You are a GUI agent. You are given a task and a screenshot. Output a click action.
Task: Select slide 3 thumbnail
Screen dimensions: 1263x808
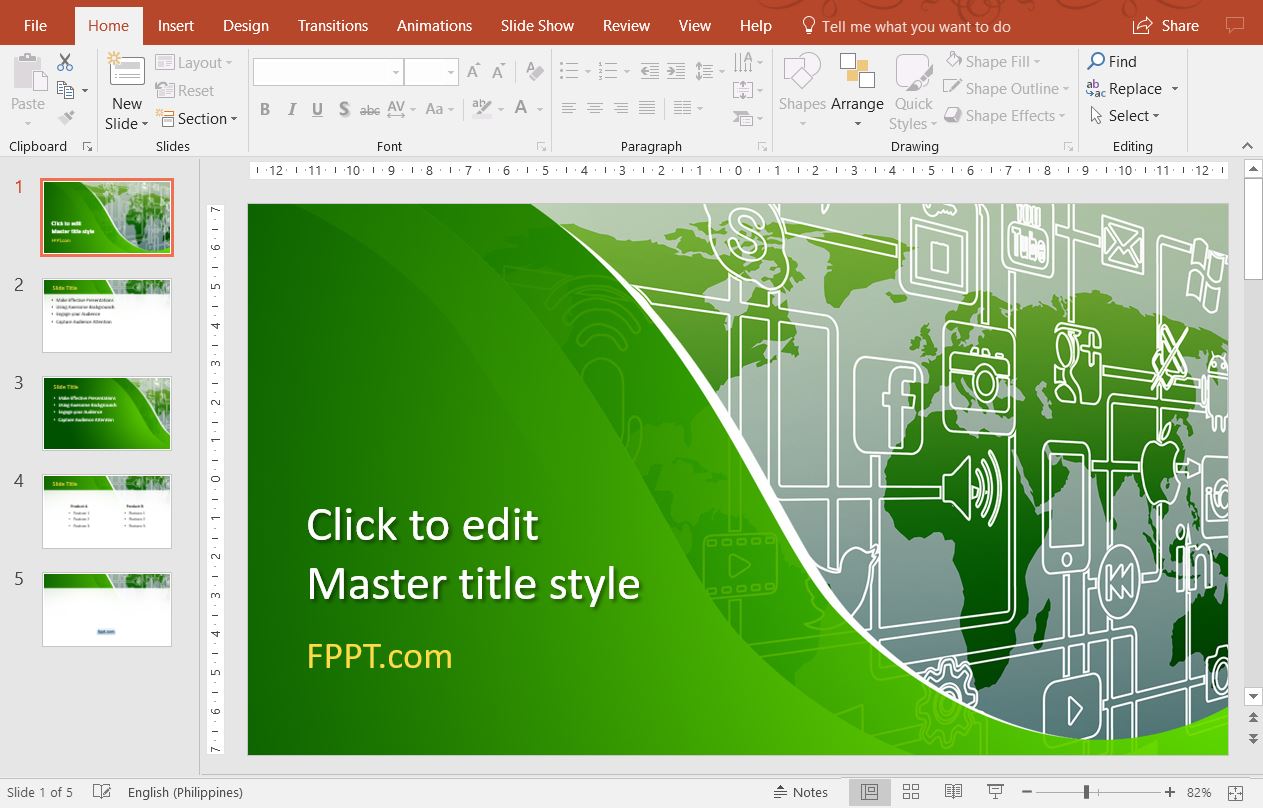tap(107, 413)
